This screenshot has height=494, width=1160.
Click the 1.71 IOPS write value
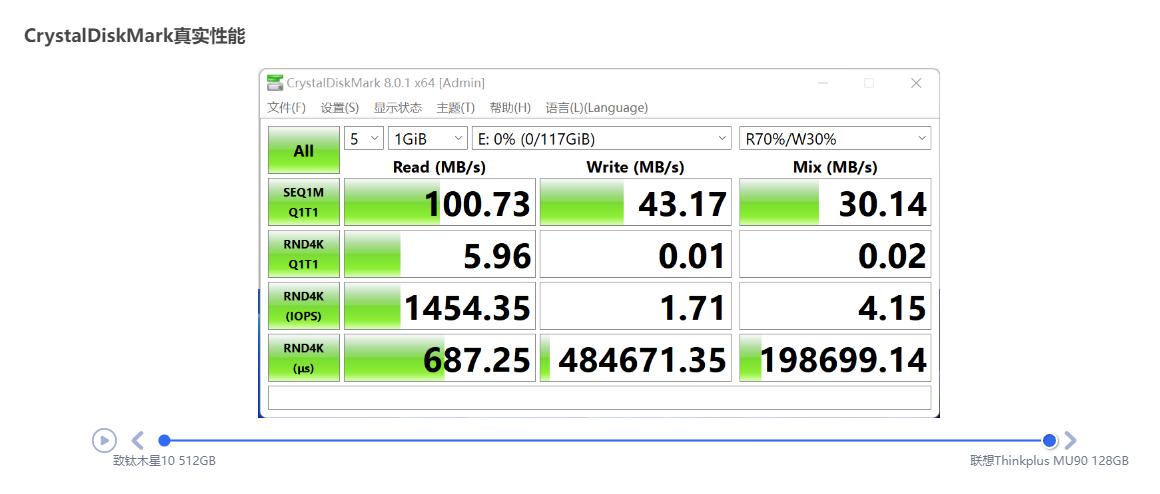click(635, 306)
